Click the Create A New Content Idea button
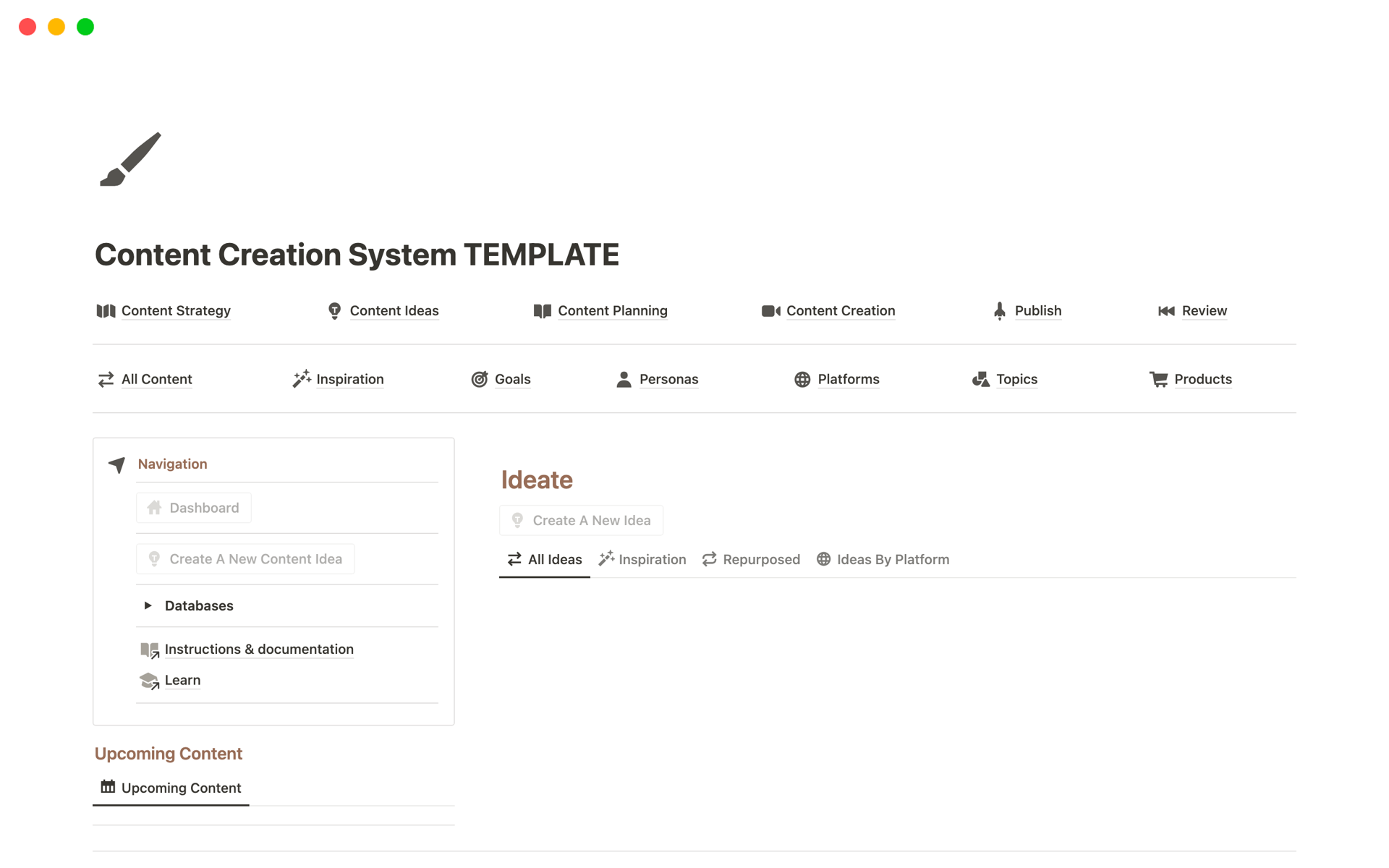Viewport: 1389px width, 868px height. coord(245,558)
